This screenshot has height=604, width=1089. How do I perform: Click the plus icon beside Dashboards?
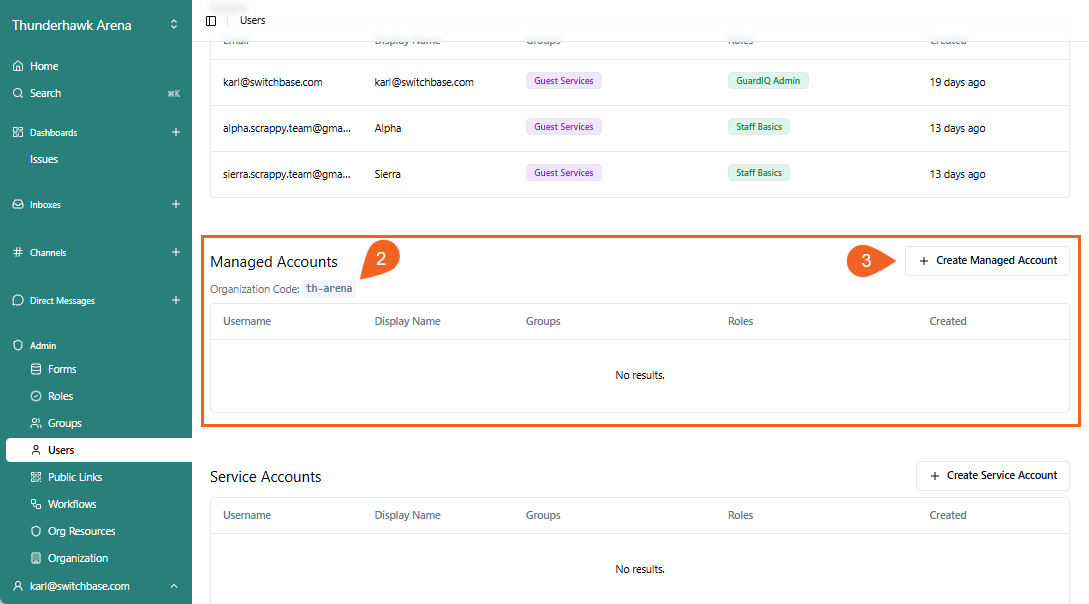point(176,132)
